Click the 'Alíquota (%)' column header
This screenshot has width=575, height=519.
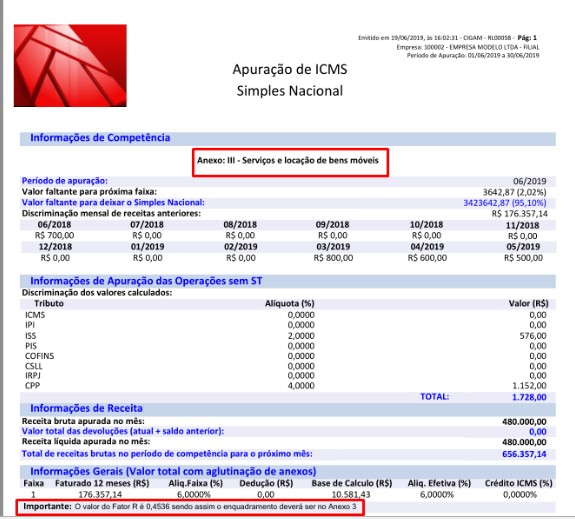(x=290, y=303)
